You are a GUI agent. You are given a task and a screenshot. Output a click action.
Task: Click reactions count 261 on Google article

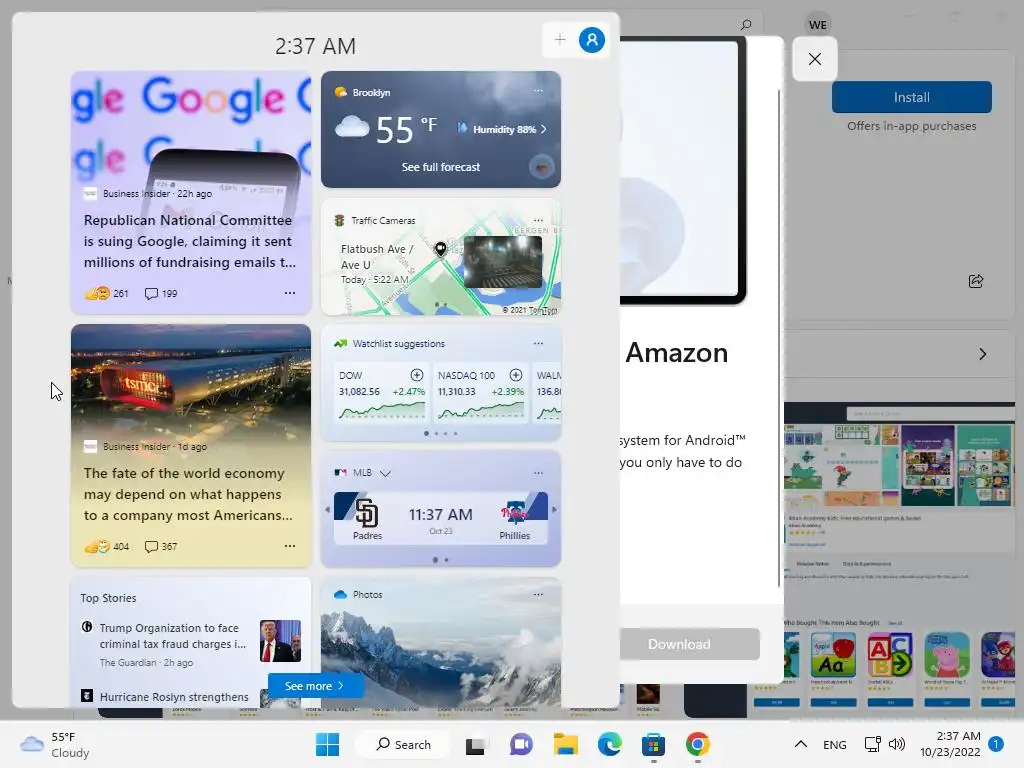point(107,293)
